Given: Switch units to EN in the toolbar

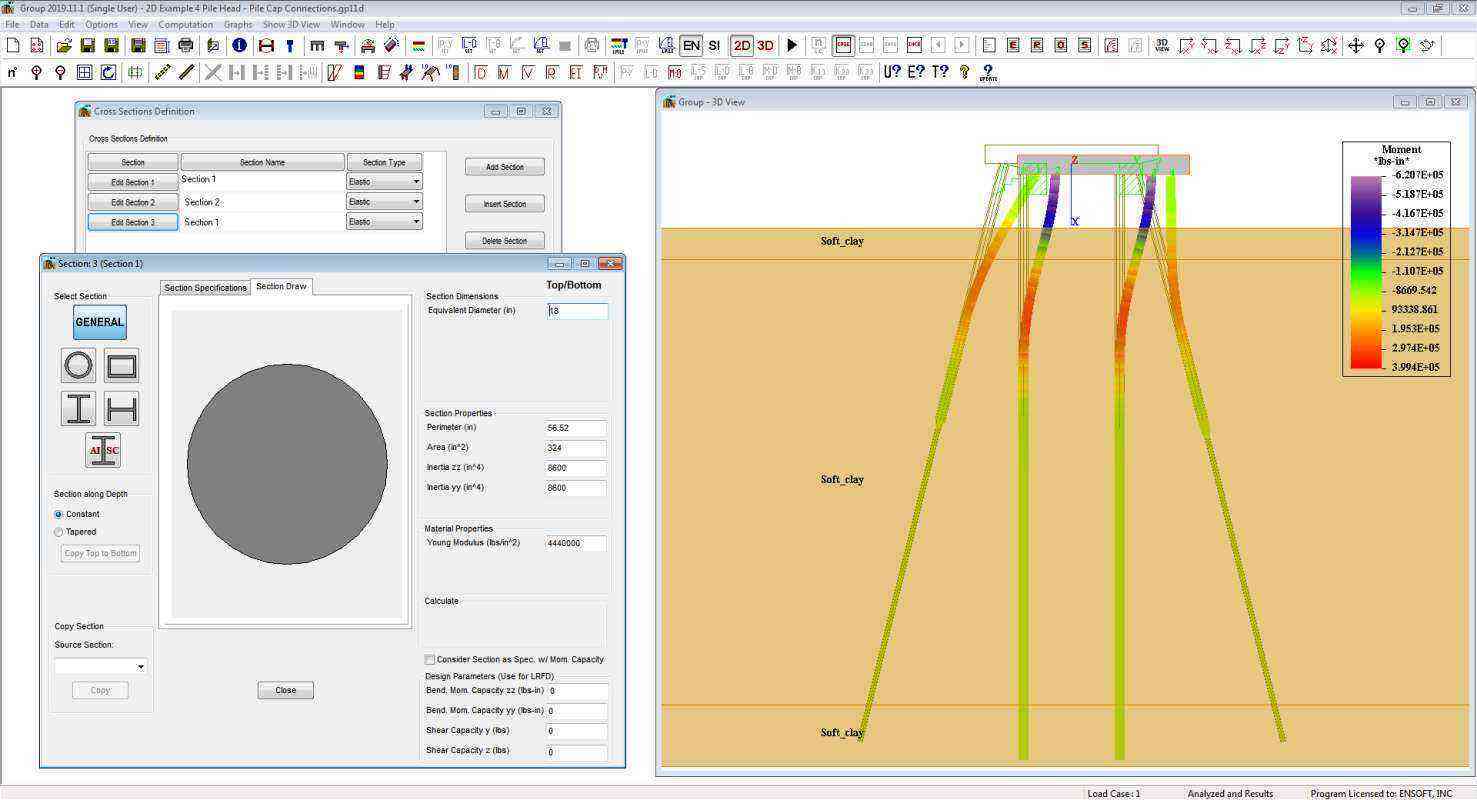Looking at the screenshot, I should pyautogui.click(x=691, y=45).
